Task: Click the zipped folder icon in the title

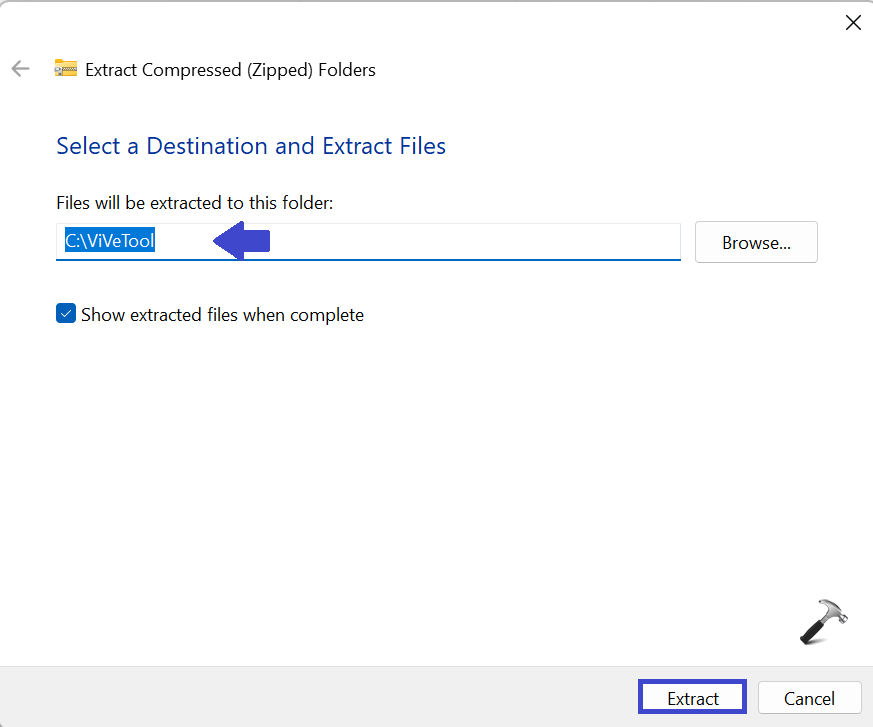Action: point(66,69)
